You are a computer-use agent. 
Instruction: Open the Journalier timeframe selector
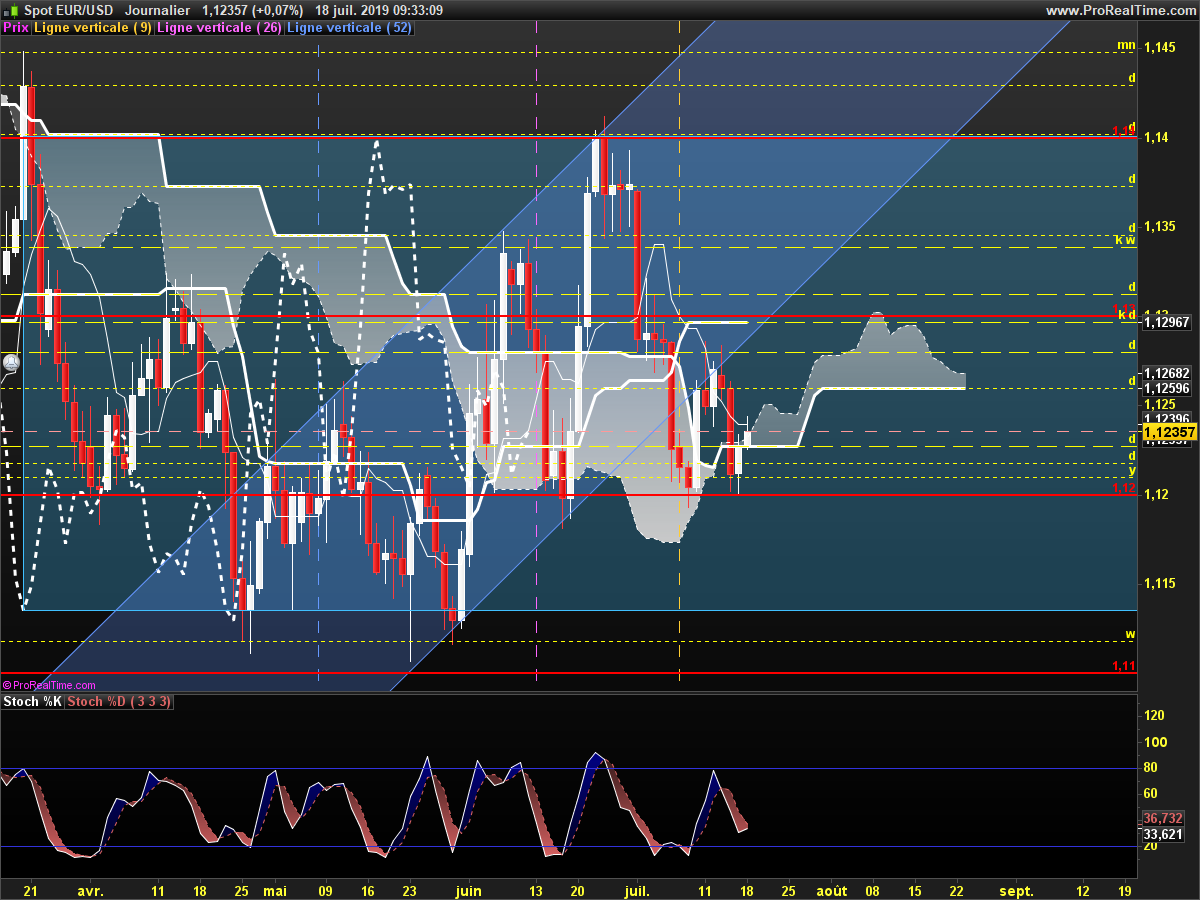(158, 10)
